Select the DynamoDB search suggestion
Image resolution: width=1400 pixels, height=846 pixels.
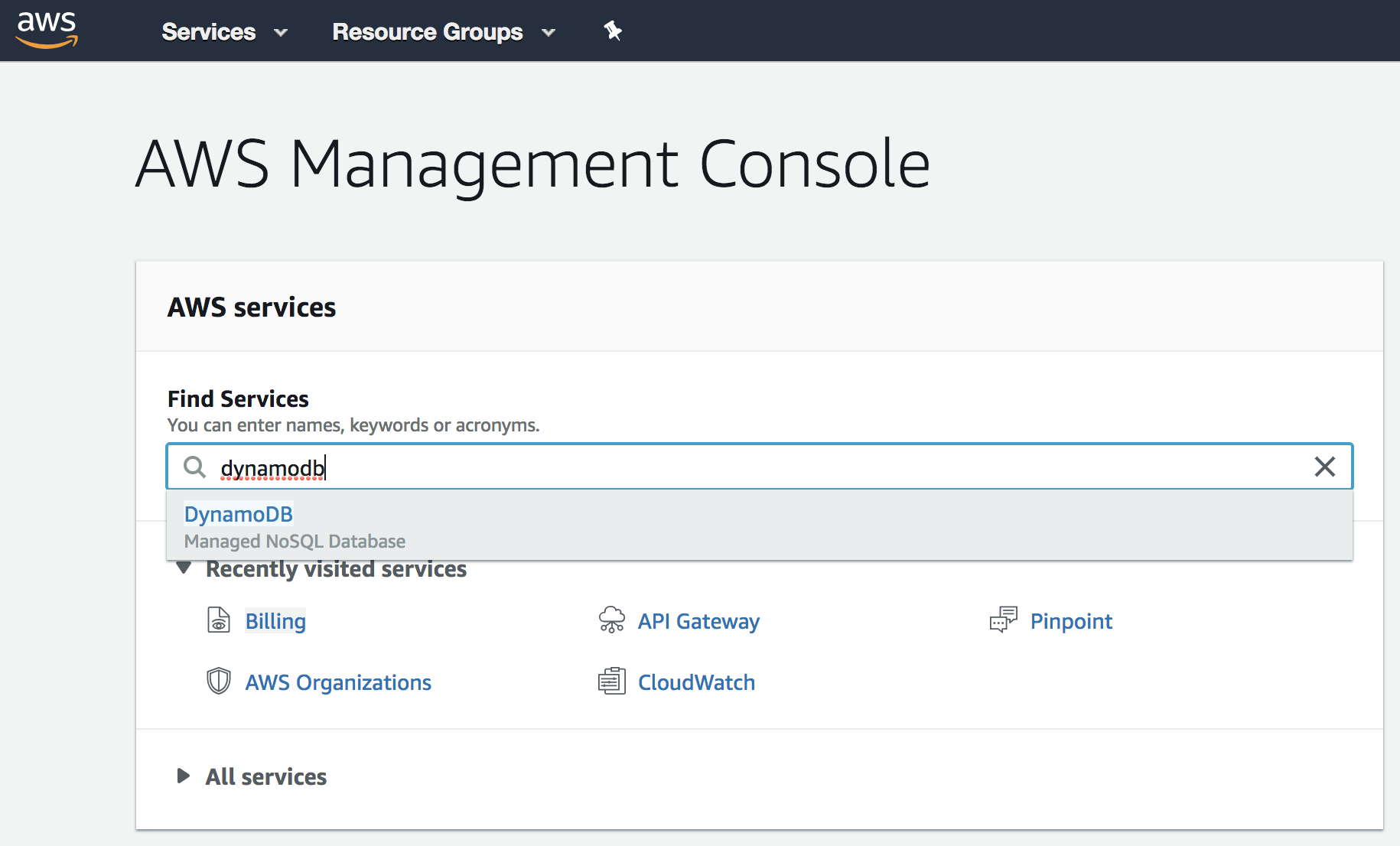tap(760, 526)
